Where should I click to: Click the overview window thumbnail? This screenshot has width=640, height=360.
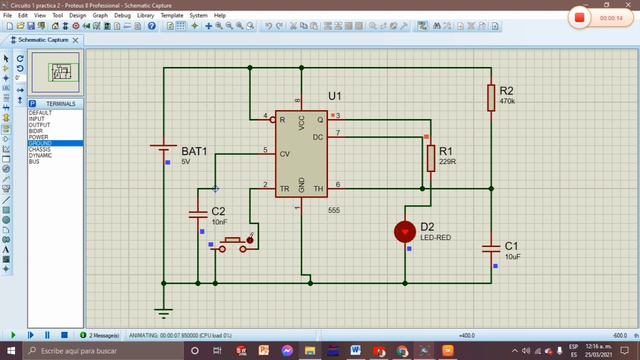pyautogui.click(x=56, y=72)
